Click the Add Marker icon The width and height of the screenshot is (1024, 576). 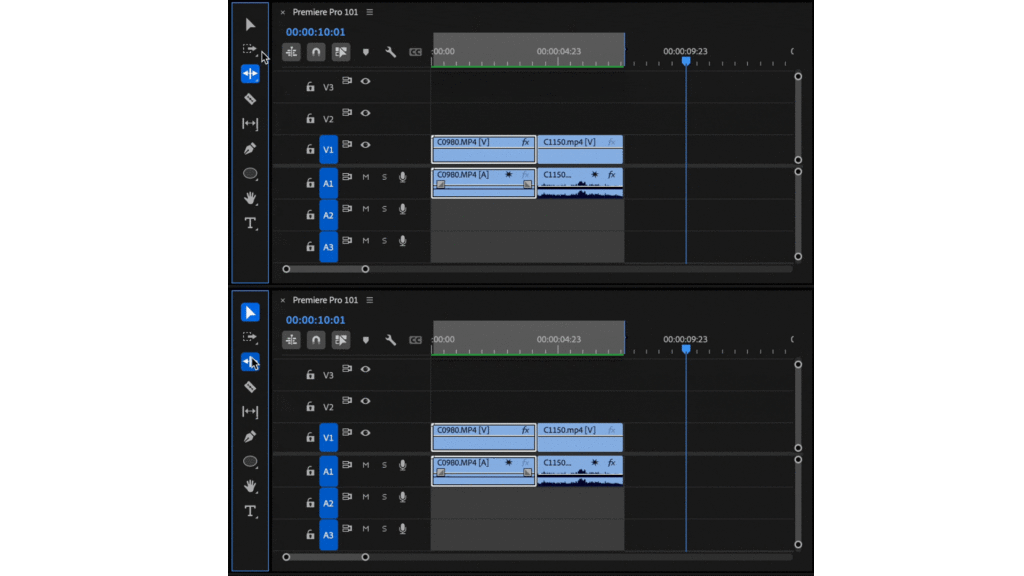click(365, 51)
